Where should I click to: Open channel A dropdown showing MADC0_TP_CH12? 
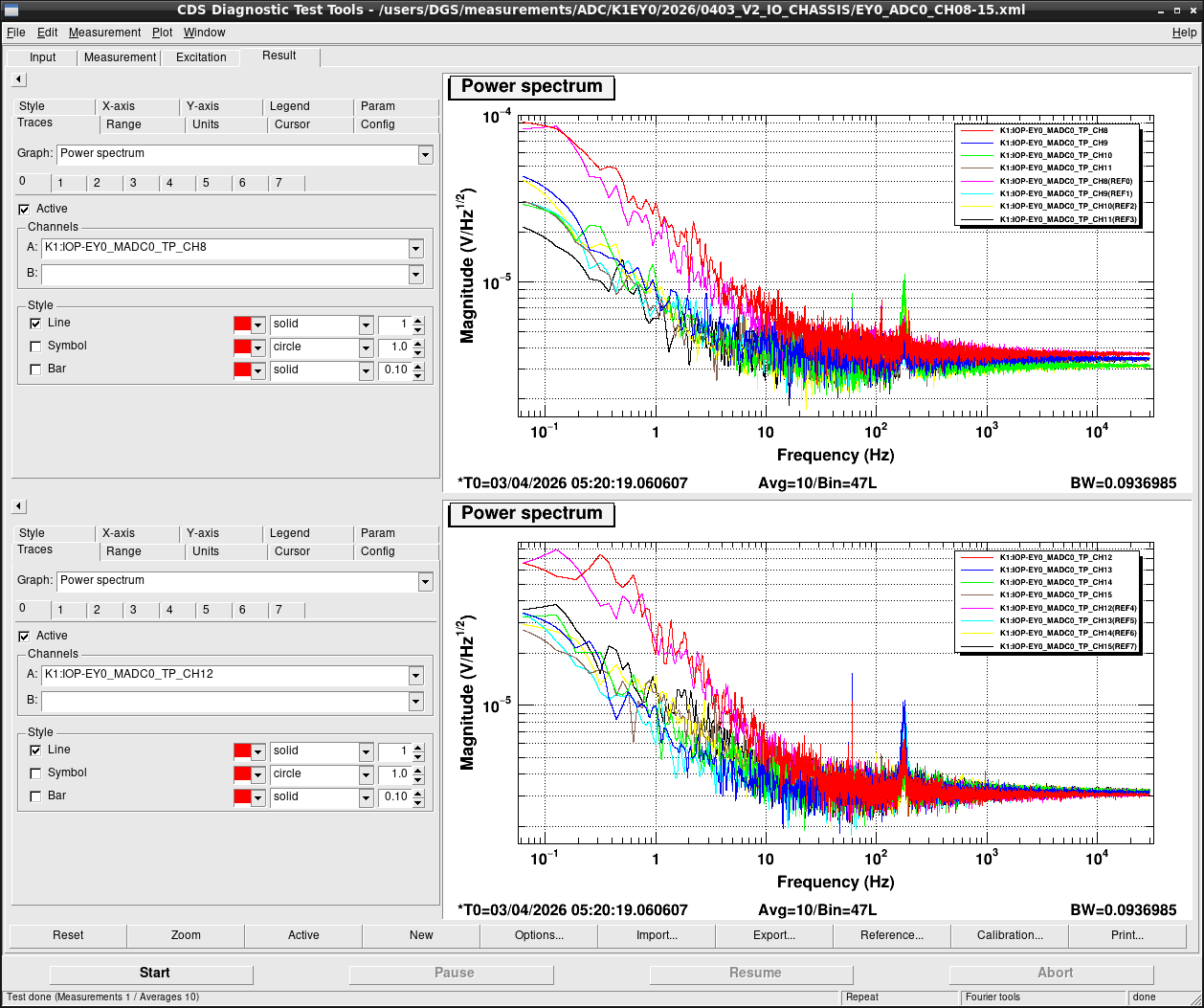tap(415, 675)
